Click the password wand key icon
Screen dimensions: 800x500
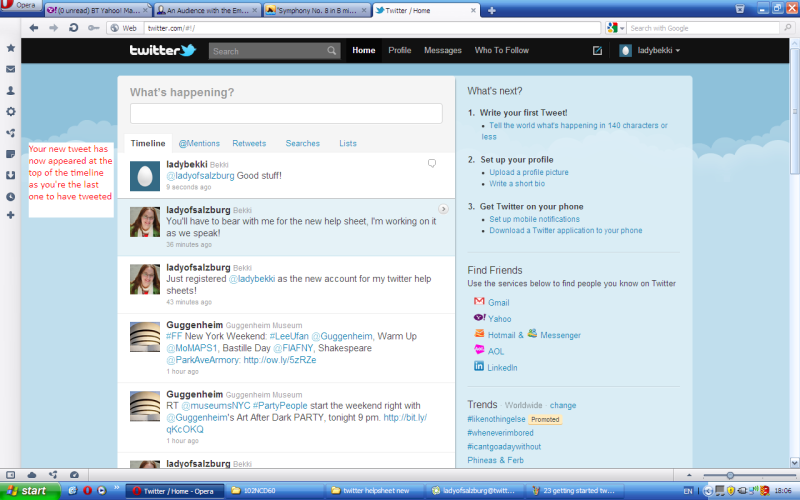click(93, 28)
